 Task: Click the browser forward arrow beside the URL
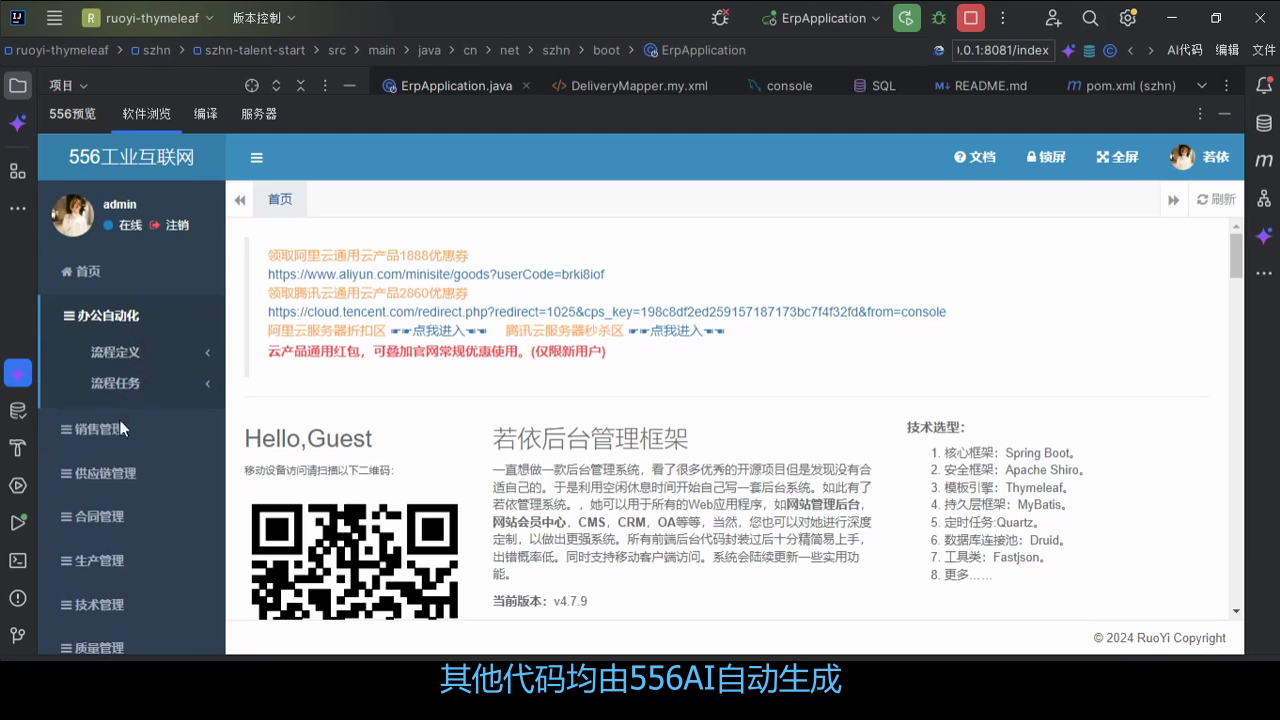pos(1150,50)
